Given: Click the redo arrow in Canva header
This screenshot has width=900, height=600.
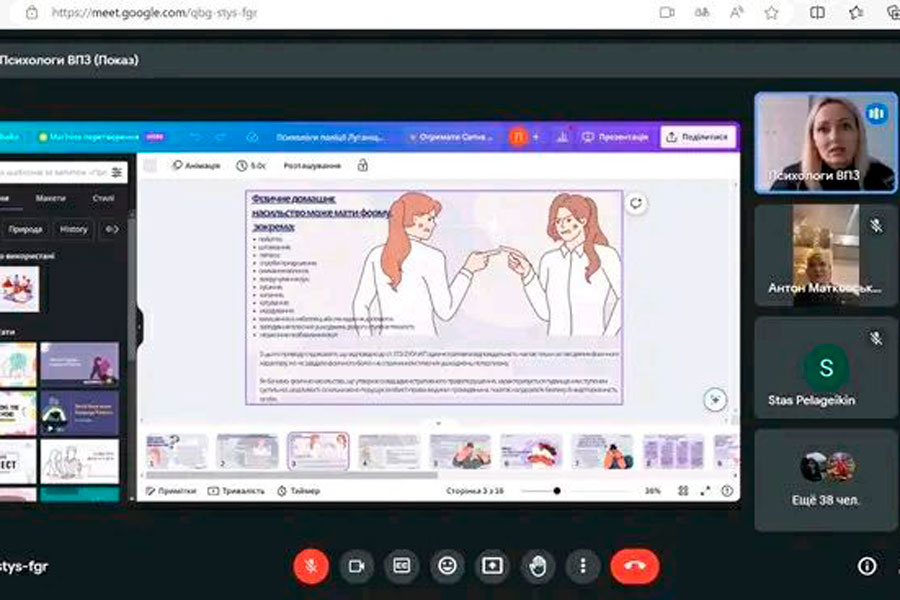Looking at the screenshot, I should (221, 137).
